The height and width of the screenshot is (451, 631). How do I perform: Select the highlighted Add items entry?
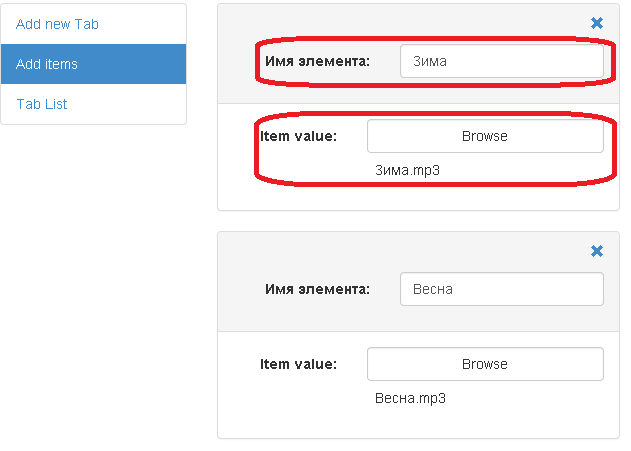(x=93, y=64)
